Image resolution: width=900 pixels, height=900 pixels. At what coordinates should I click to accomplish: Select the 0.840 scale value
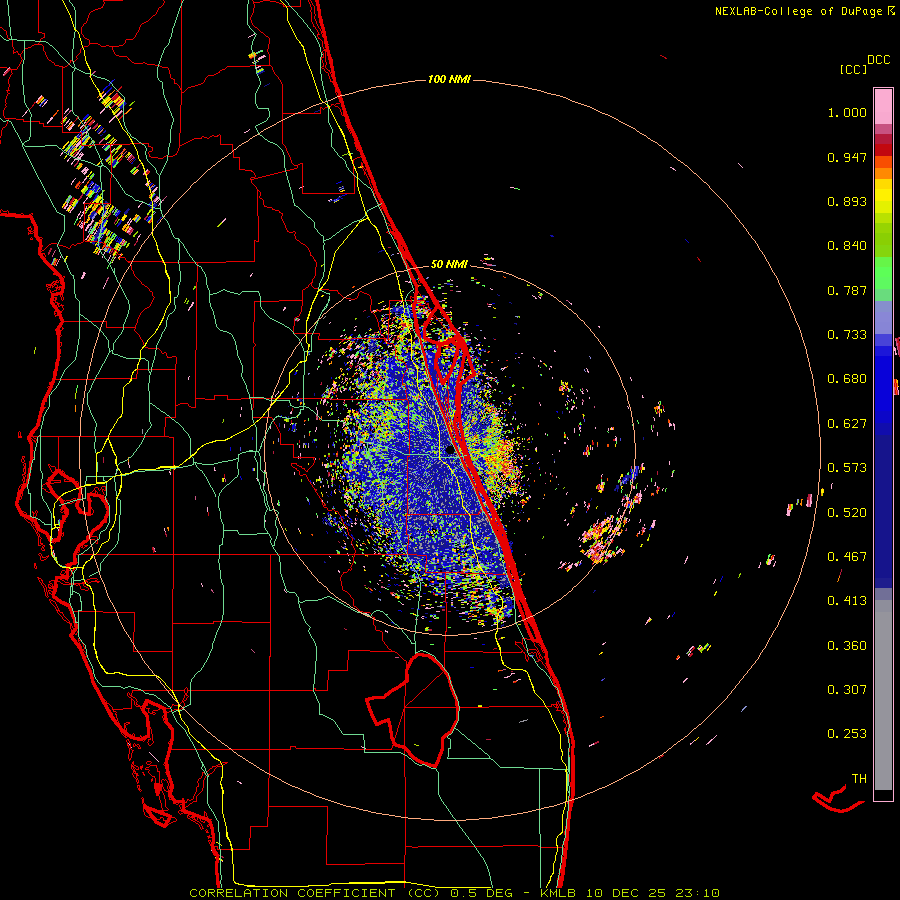click(x=847, y=246)
